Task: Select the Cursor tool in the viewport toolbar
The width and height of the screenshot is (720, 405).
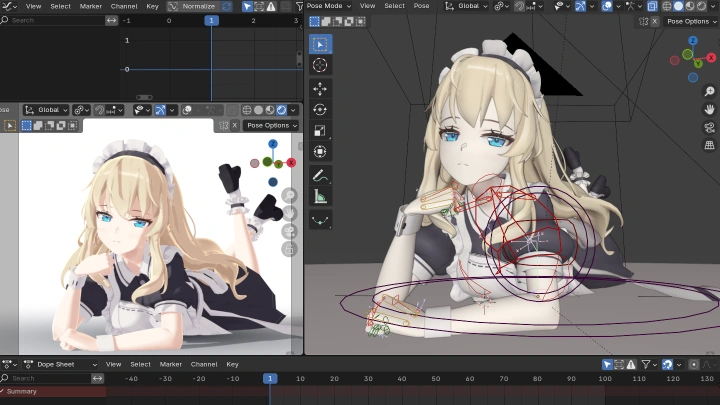Action: [320, 65]
